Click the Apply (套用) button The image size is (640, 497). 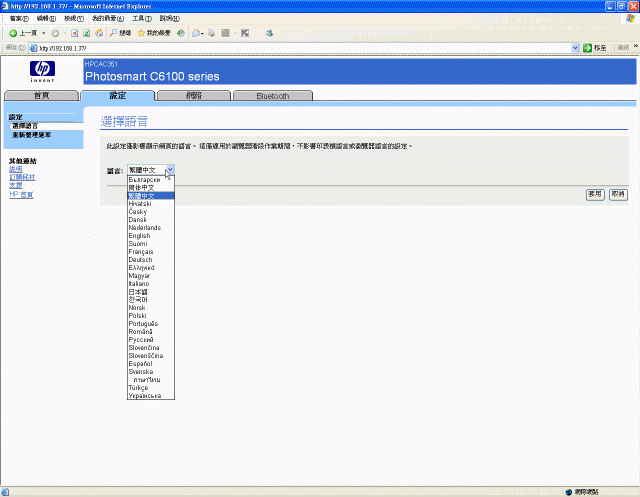click(595, 194)
